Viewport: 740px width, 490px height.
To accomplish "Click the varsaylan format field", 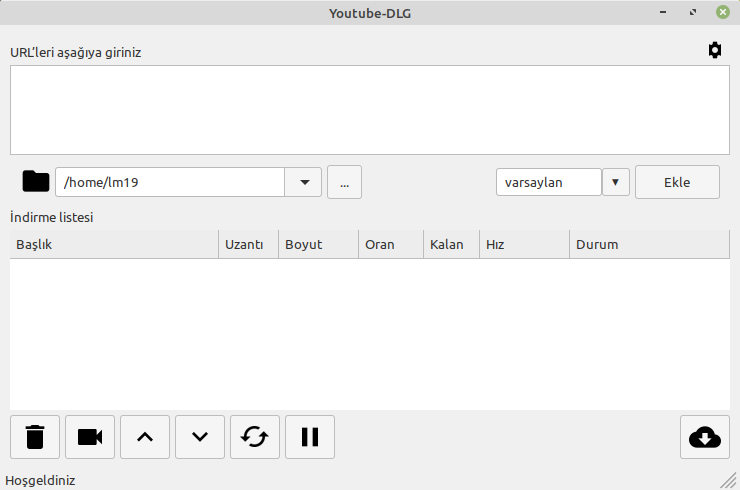I will tap(549, 182).
